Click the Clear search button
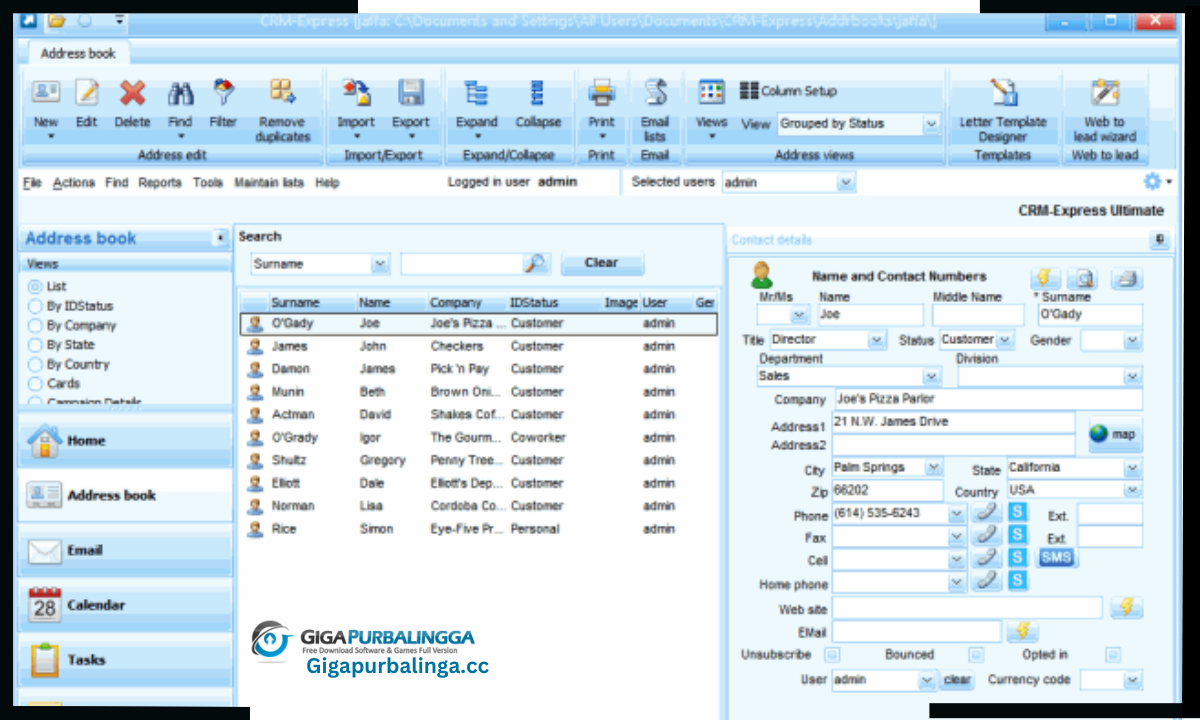The width and height of the screenshot is (1200, 720). click(x=601, y=263)
